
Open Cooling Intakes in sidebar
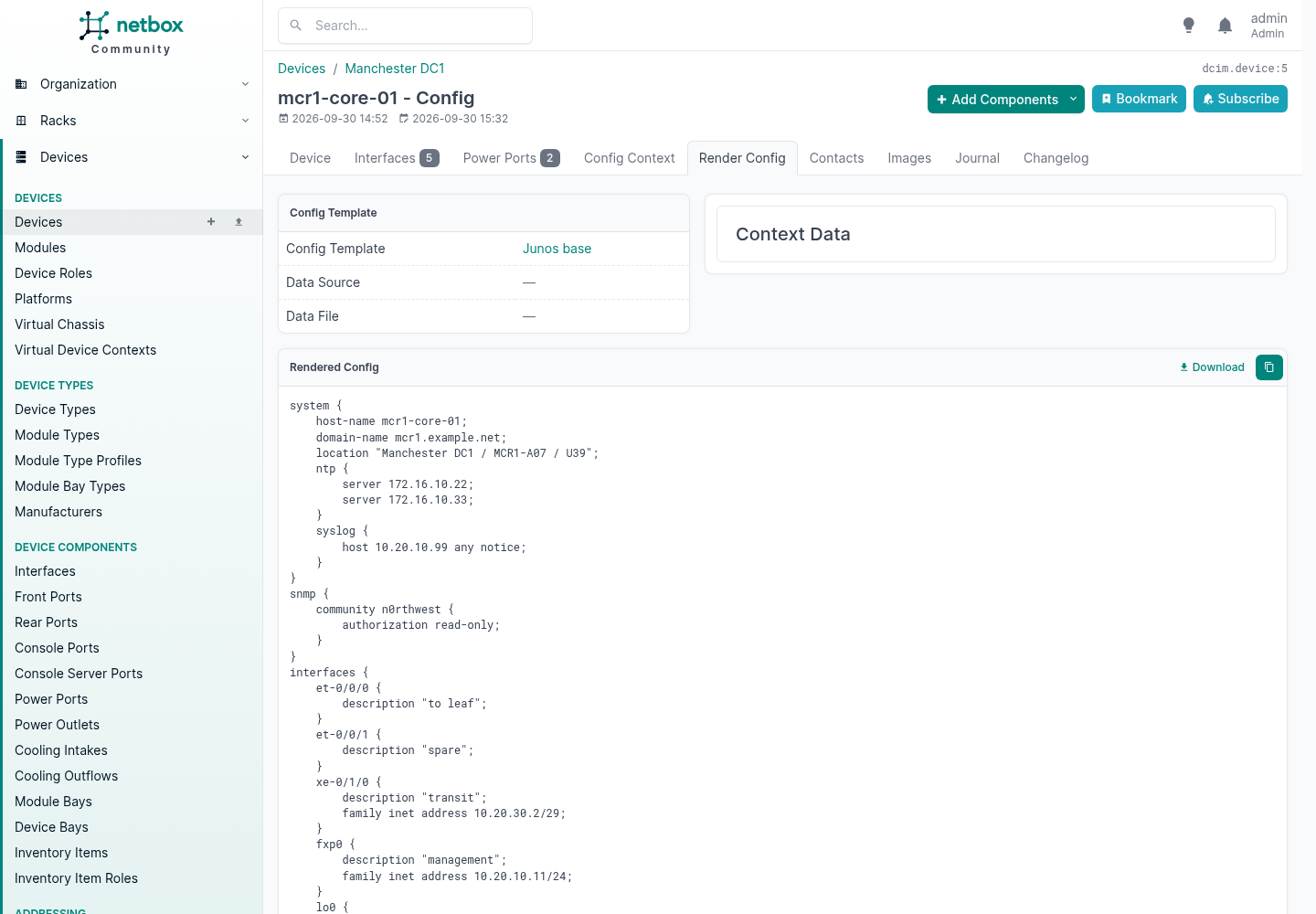[x=61, y=750]
